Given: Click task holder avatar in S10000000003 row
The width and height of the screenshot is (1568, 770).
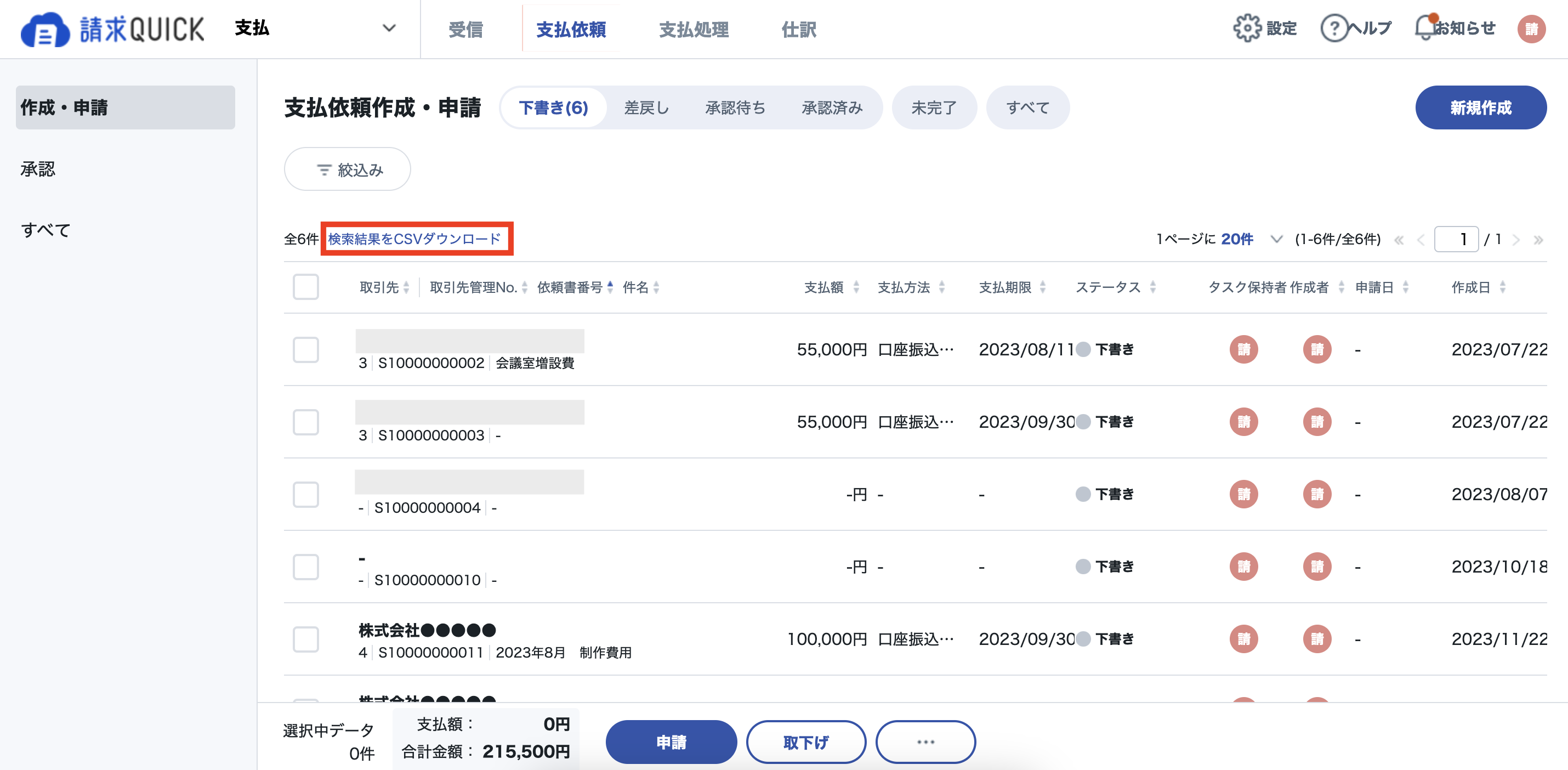Looking at the screenshot, I should coord(1243,422).
